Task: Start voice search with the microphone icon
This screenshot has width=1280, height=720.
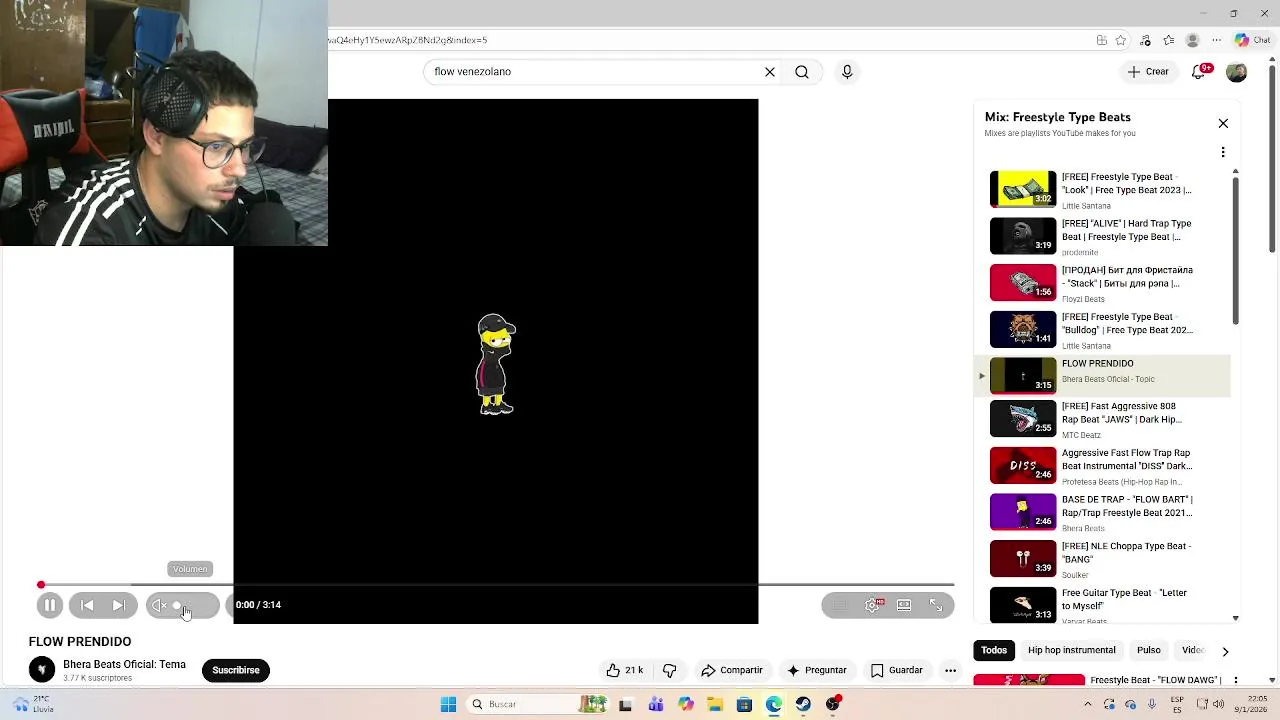Action: point(847,72)
